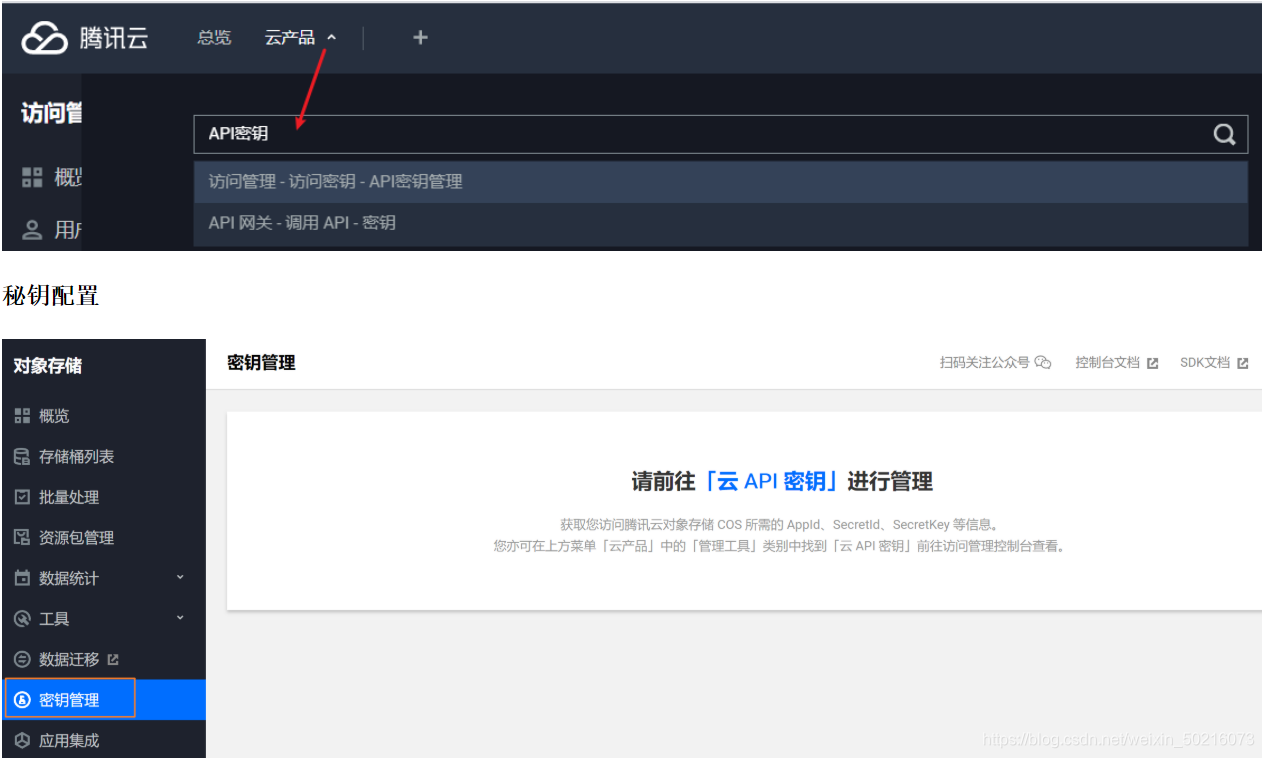Open the 总览 overview menu item

214,37
